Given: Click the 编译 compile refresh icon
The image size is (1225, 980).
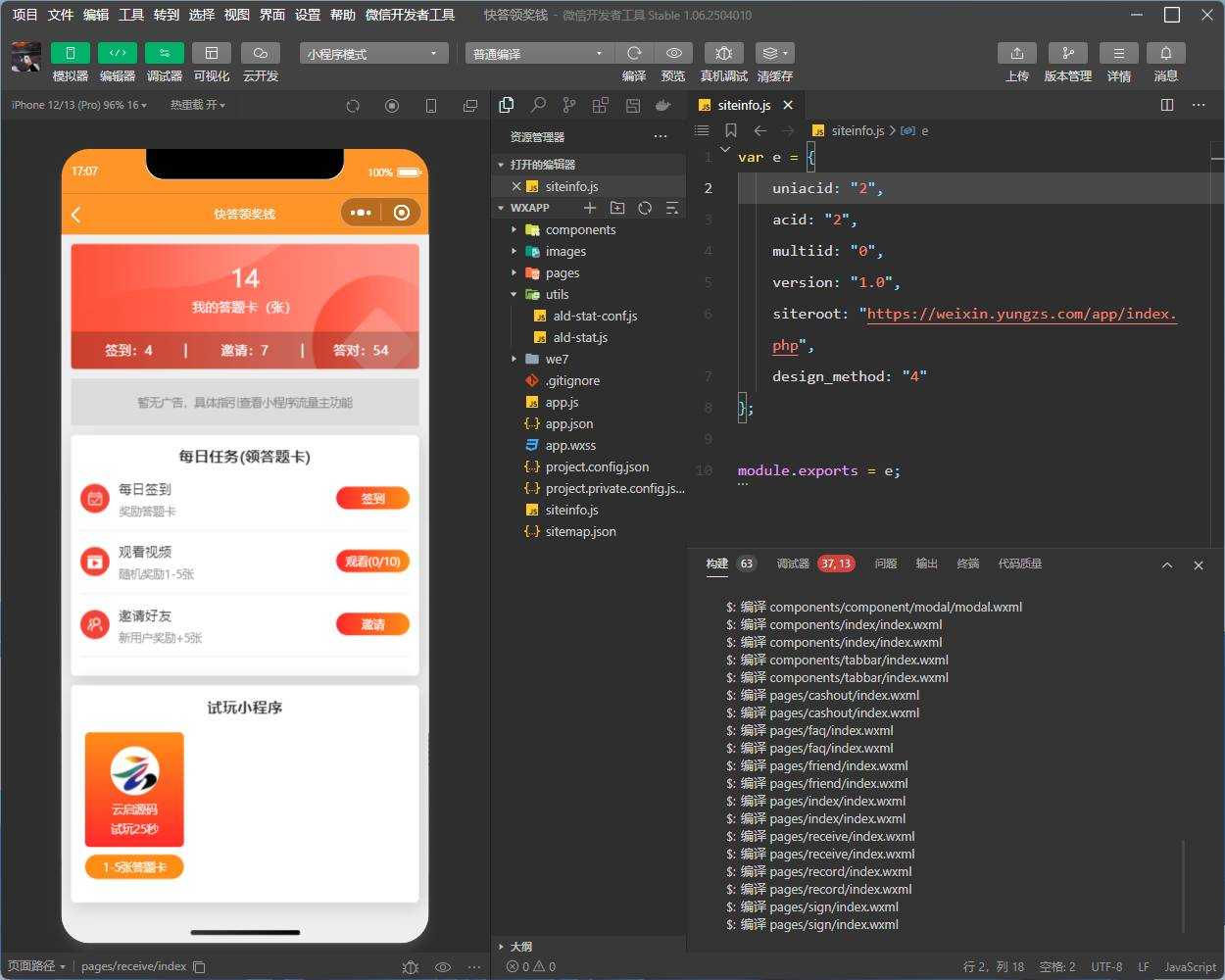Looking at the screenshot, I should coord(634,53).
